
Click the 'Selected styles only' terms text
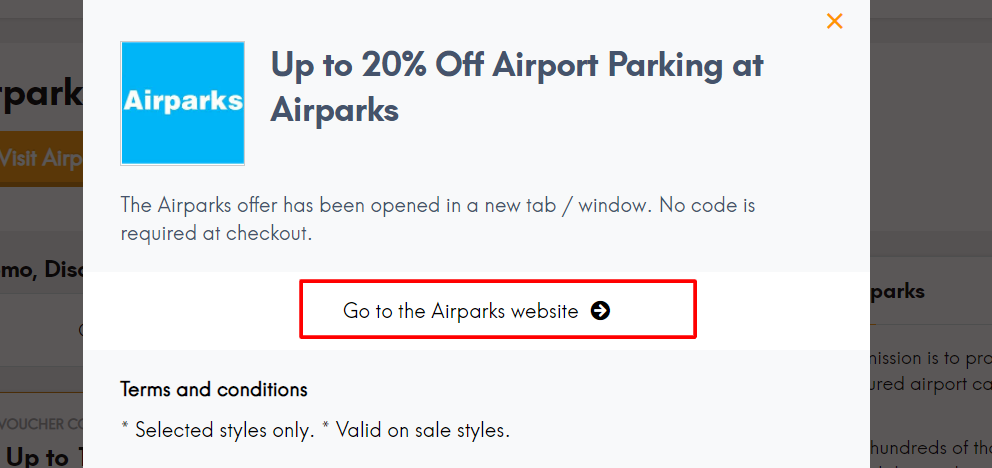point(218,431)
